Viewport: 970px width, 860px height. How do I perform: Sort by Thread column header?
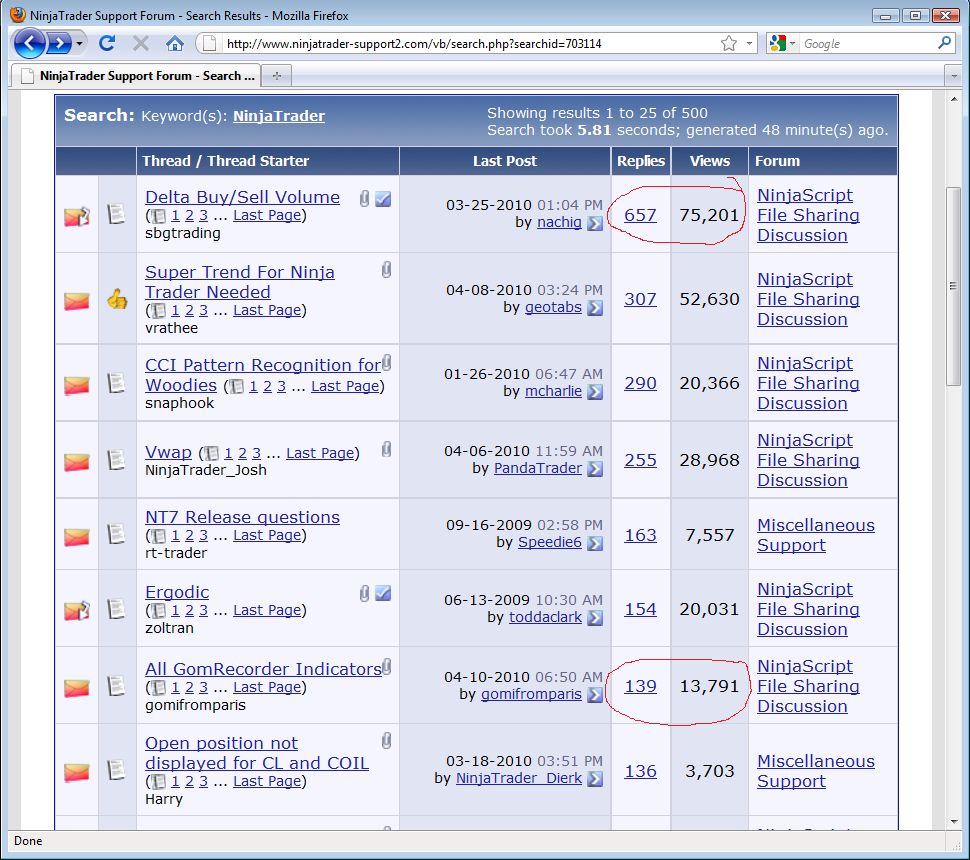point(225,161)
